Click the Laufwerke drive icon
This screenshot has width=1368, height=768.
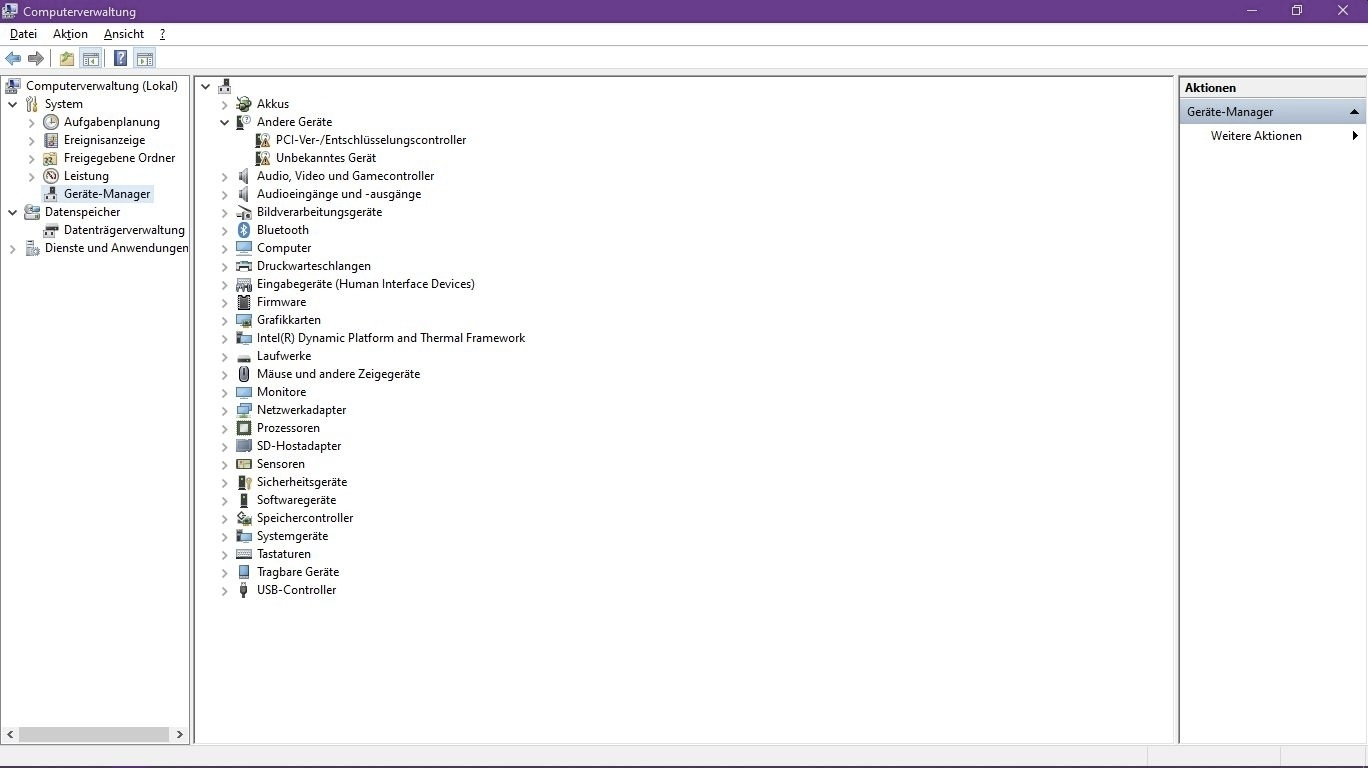(244, 356)
